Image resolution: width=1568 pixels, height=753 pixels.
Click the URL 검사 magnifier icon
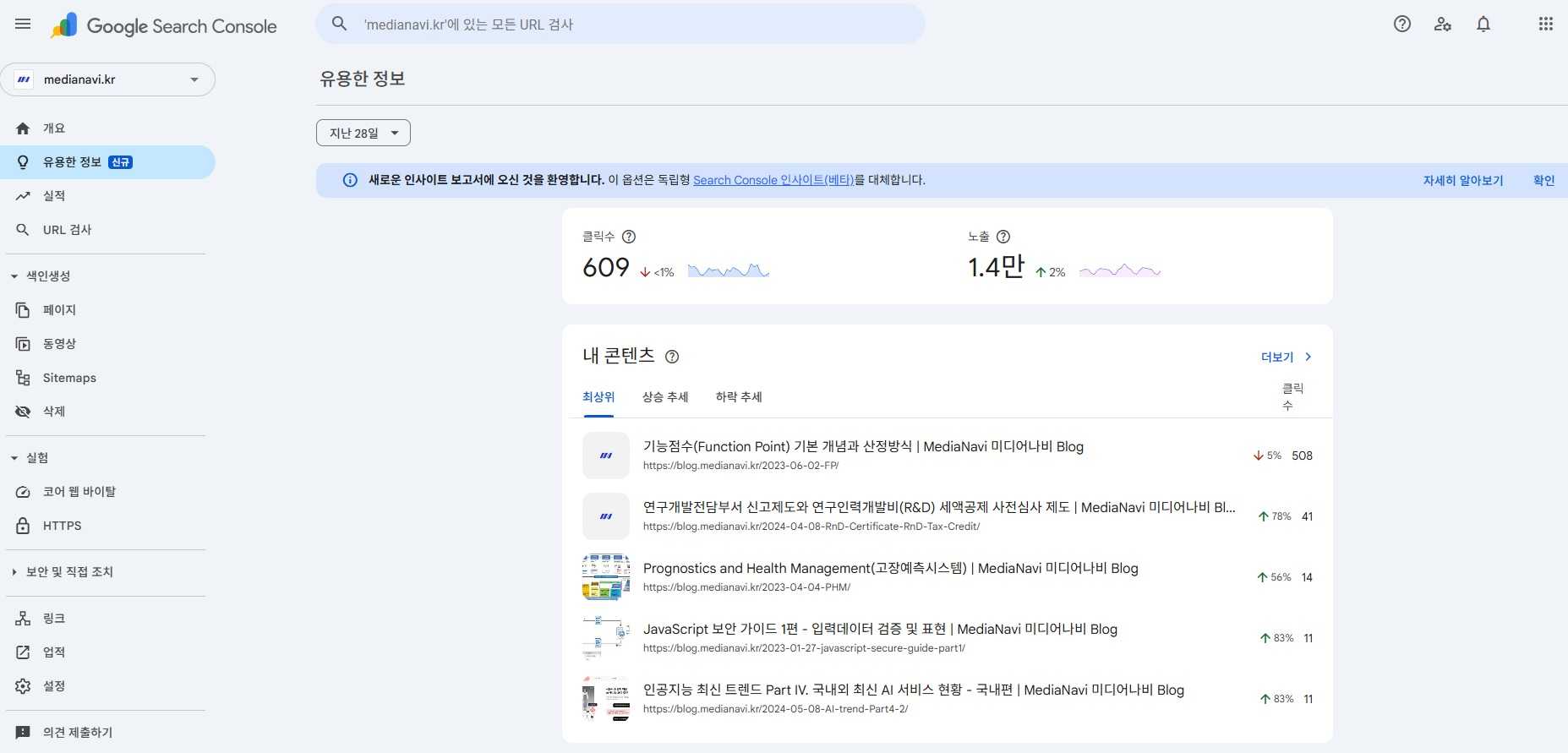coord(23,230)
